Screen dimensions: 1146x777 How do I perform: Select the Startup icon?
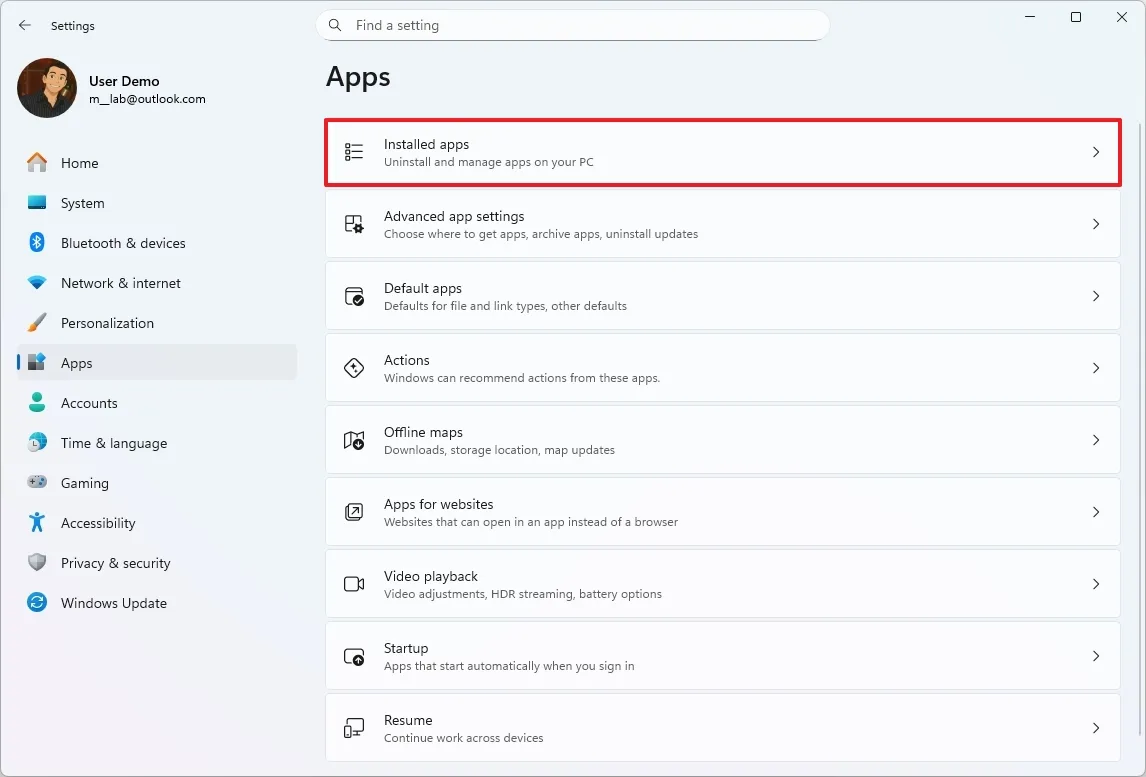(353, 656)
